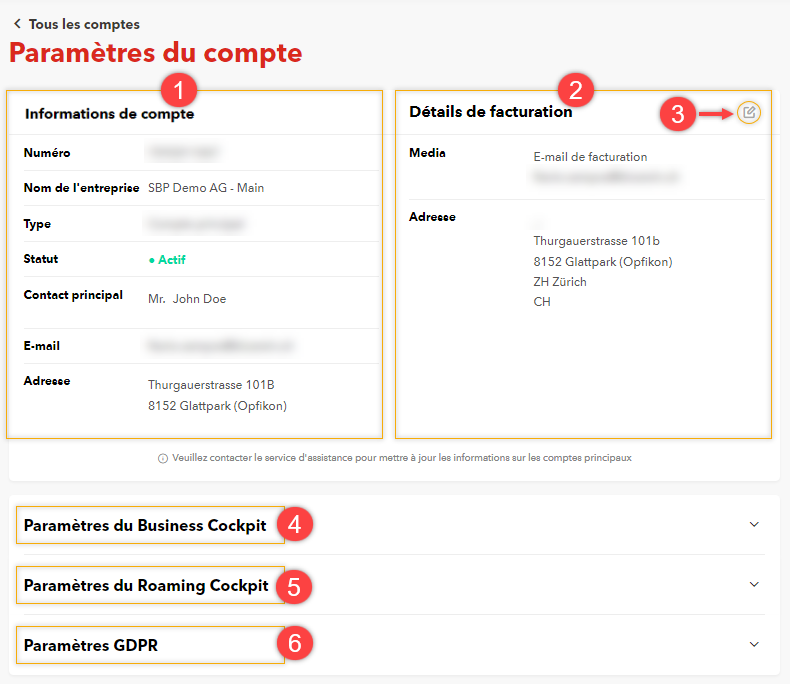Image resolution: width=790 pixels, height=684 pixels.
Task: Click the Paramètres du Roaming Cockpit heading
Action: pos(146,586)
